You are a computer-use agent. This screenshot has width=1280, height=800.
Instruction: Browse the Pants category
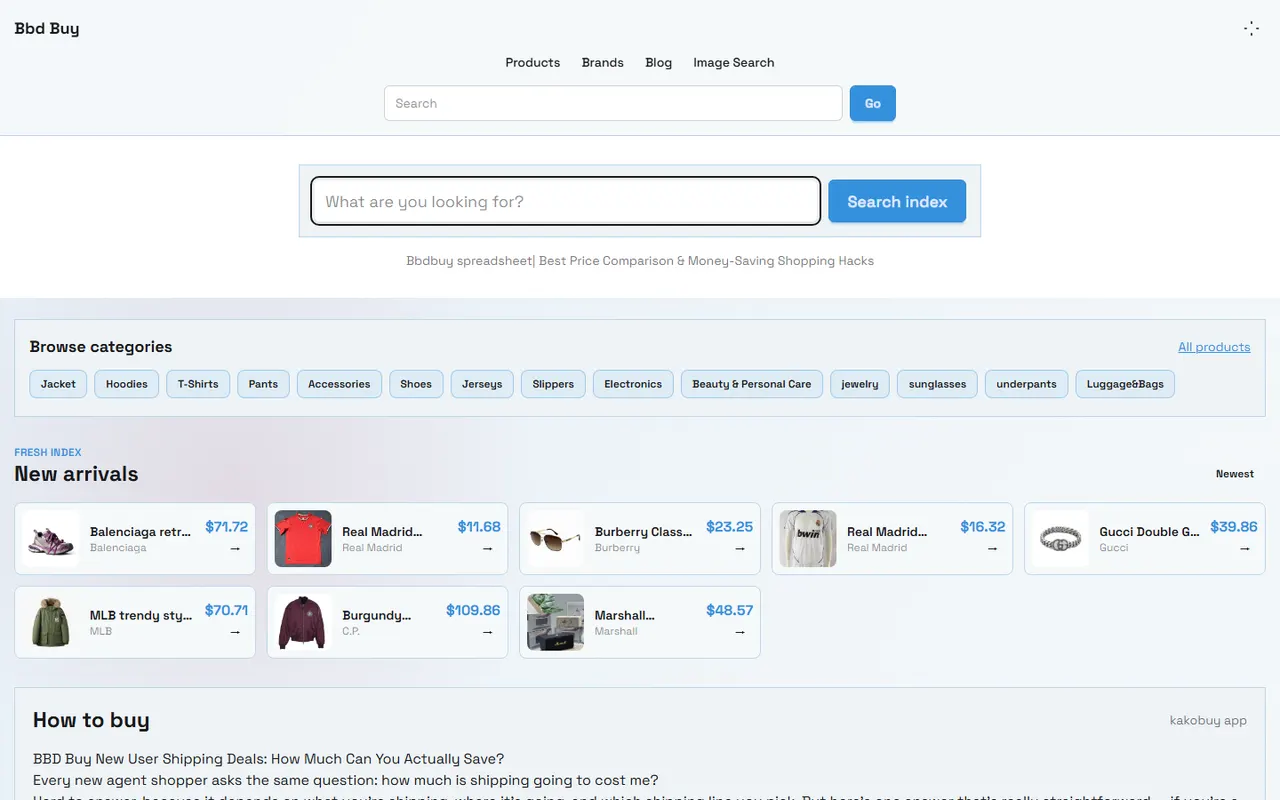(263, 384)
